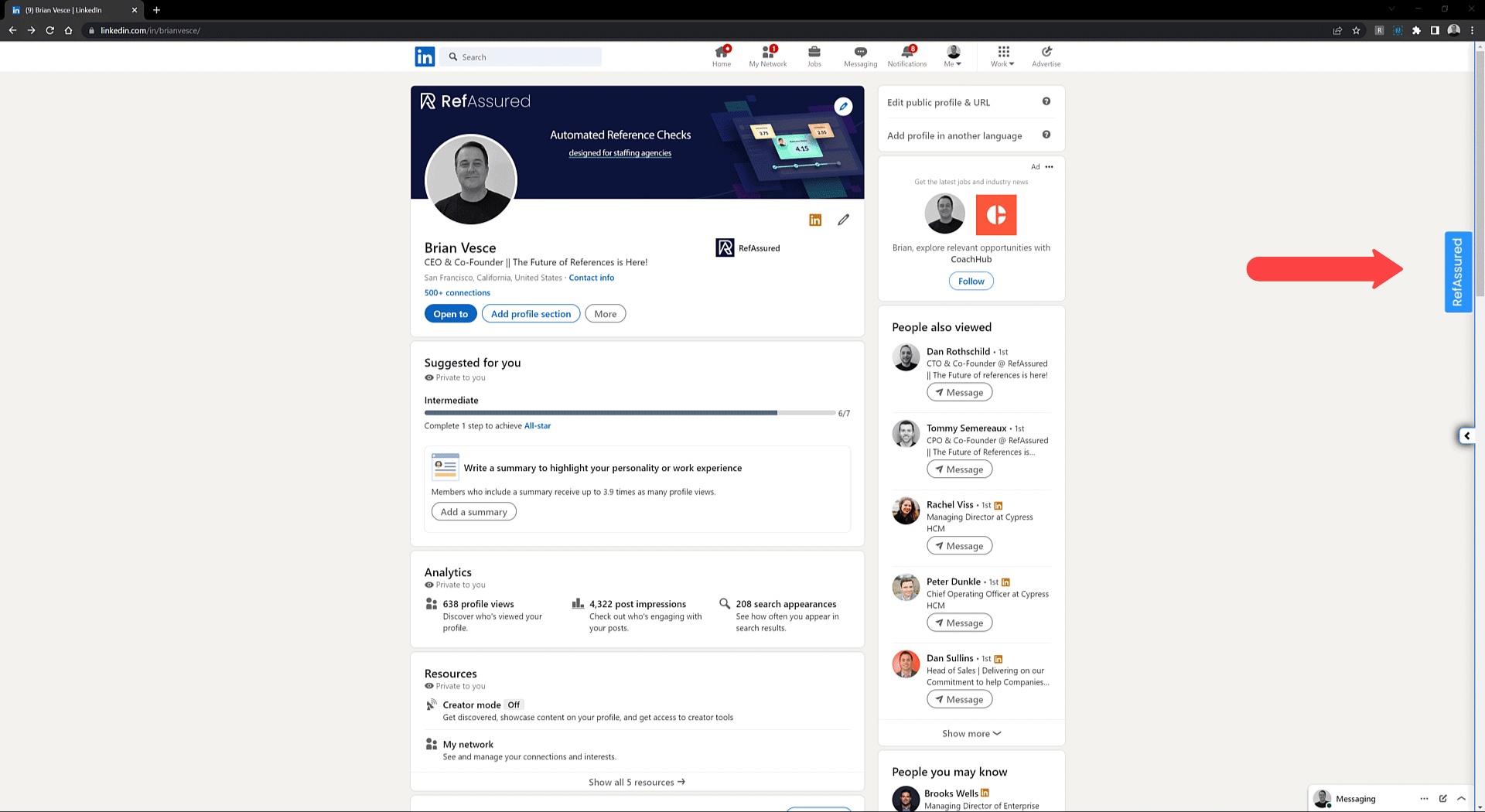Bookmark this page with the star
Image resolution: width=1485 pixels, height=812 pixels.
click(1356, 30)
